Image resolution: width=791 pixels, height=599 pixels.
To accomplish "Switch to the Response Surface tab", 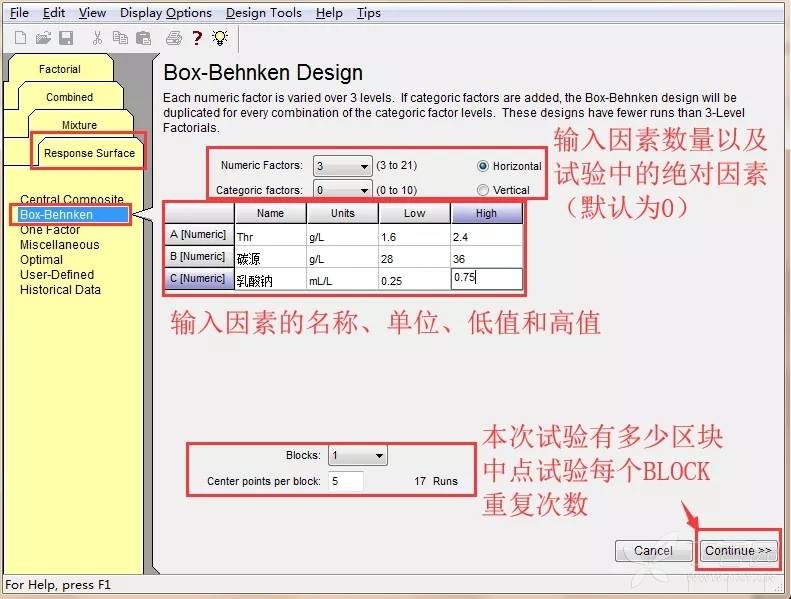I will pyautogui.click(x=89, y=153).
